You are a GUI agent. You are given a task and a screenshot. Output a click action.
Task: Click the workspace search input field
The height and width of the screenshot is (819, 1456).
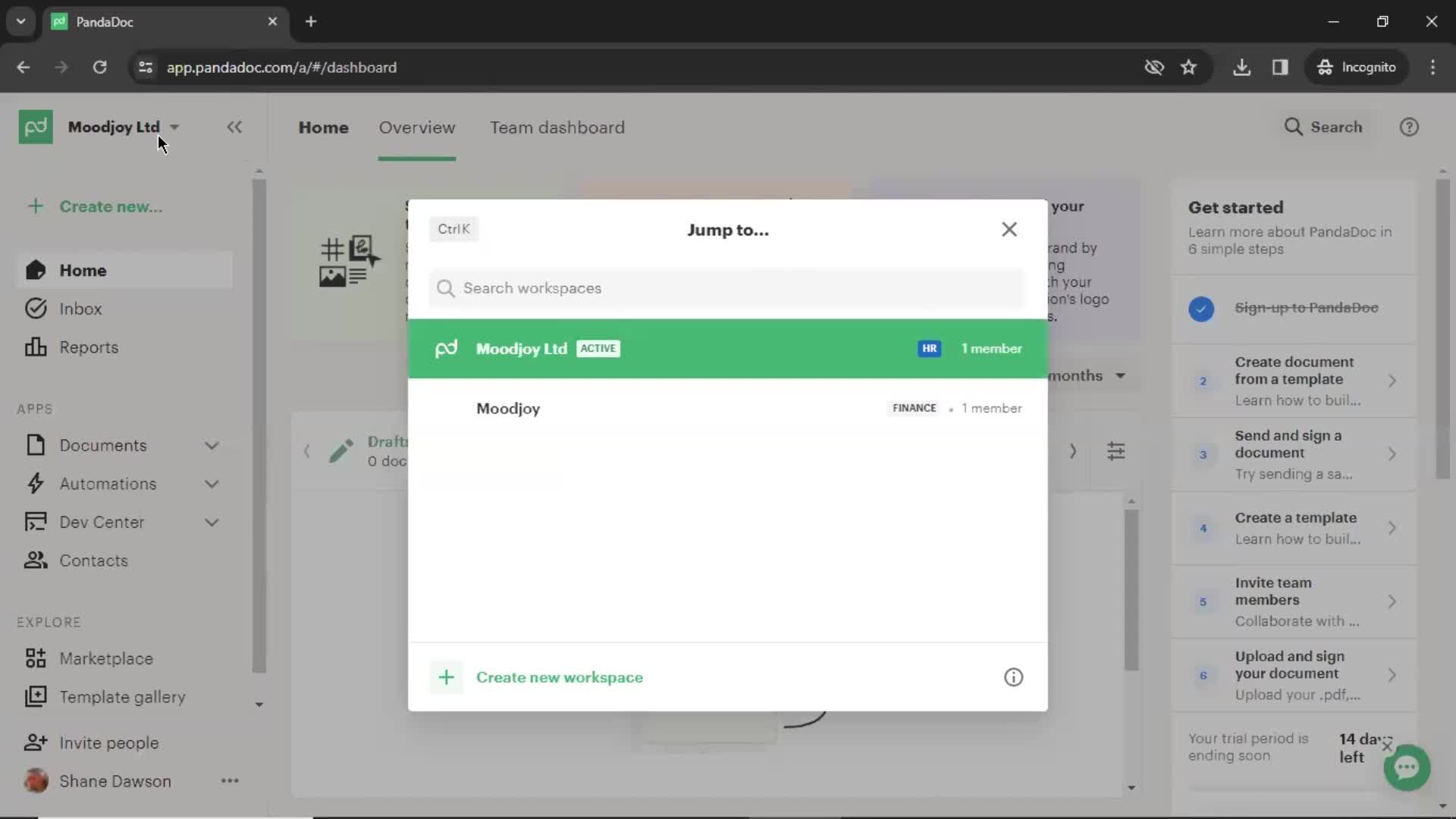tap(727, 288)
